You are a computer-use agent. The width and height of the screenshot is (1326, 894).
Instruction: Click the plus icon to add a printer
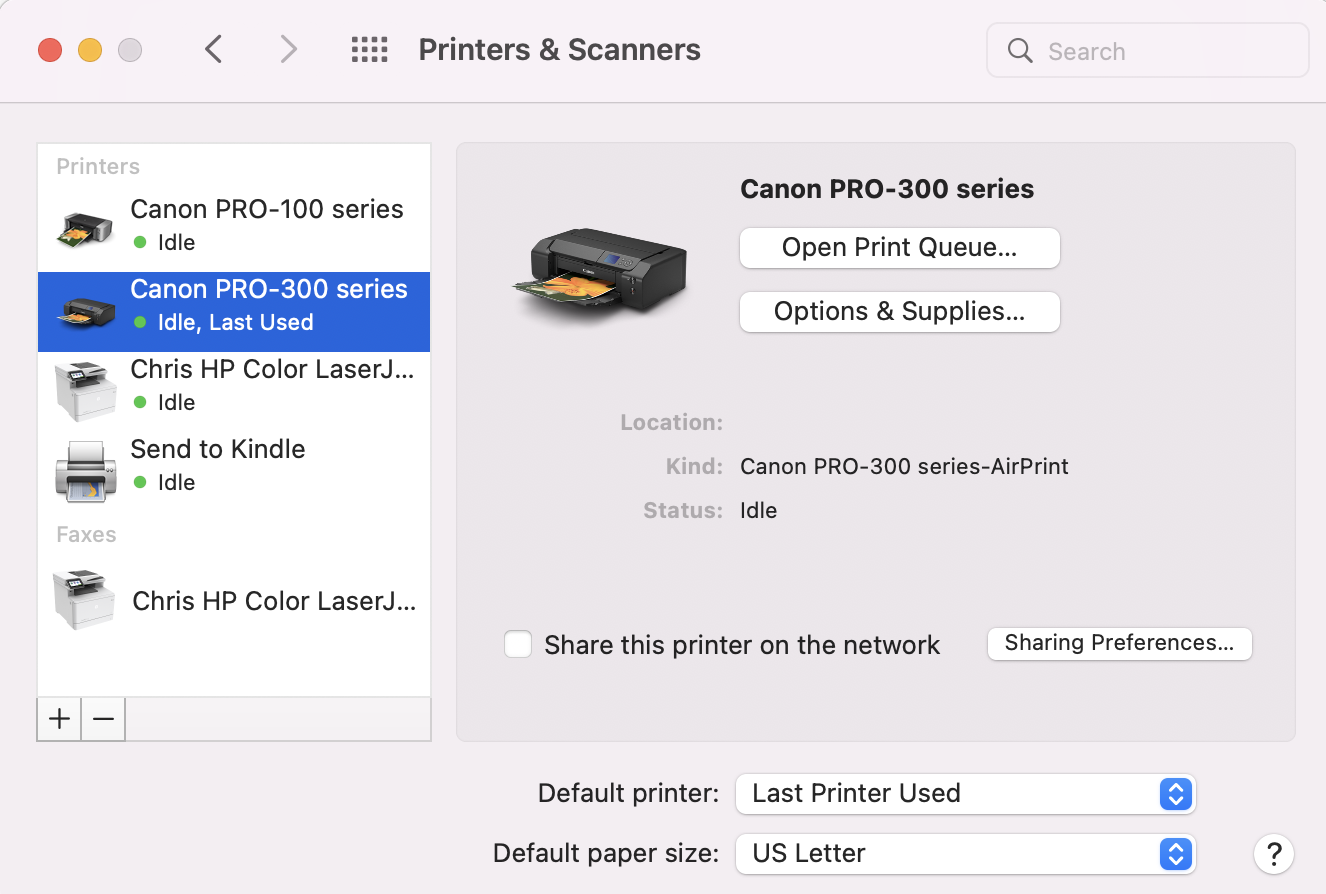pos(60,719)
